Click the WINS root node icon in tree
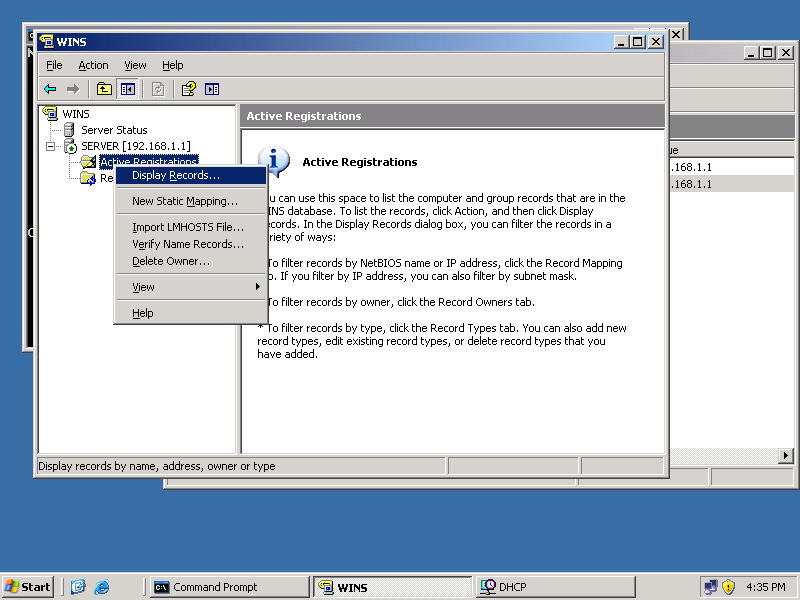This screenshot has height=600, width=800. [50, 112]
